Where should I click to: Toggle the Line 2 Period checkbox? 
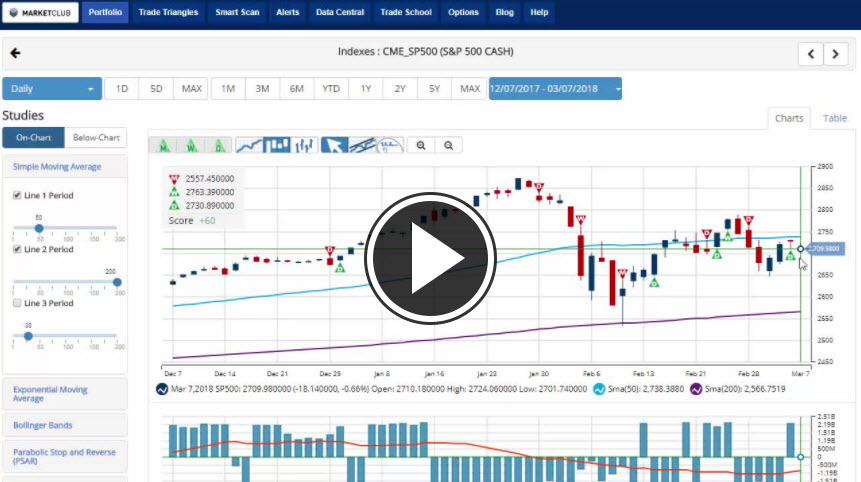[16, 249]
